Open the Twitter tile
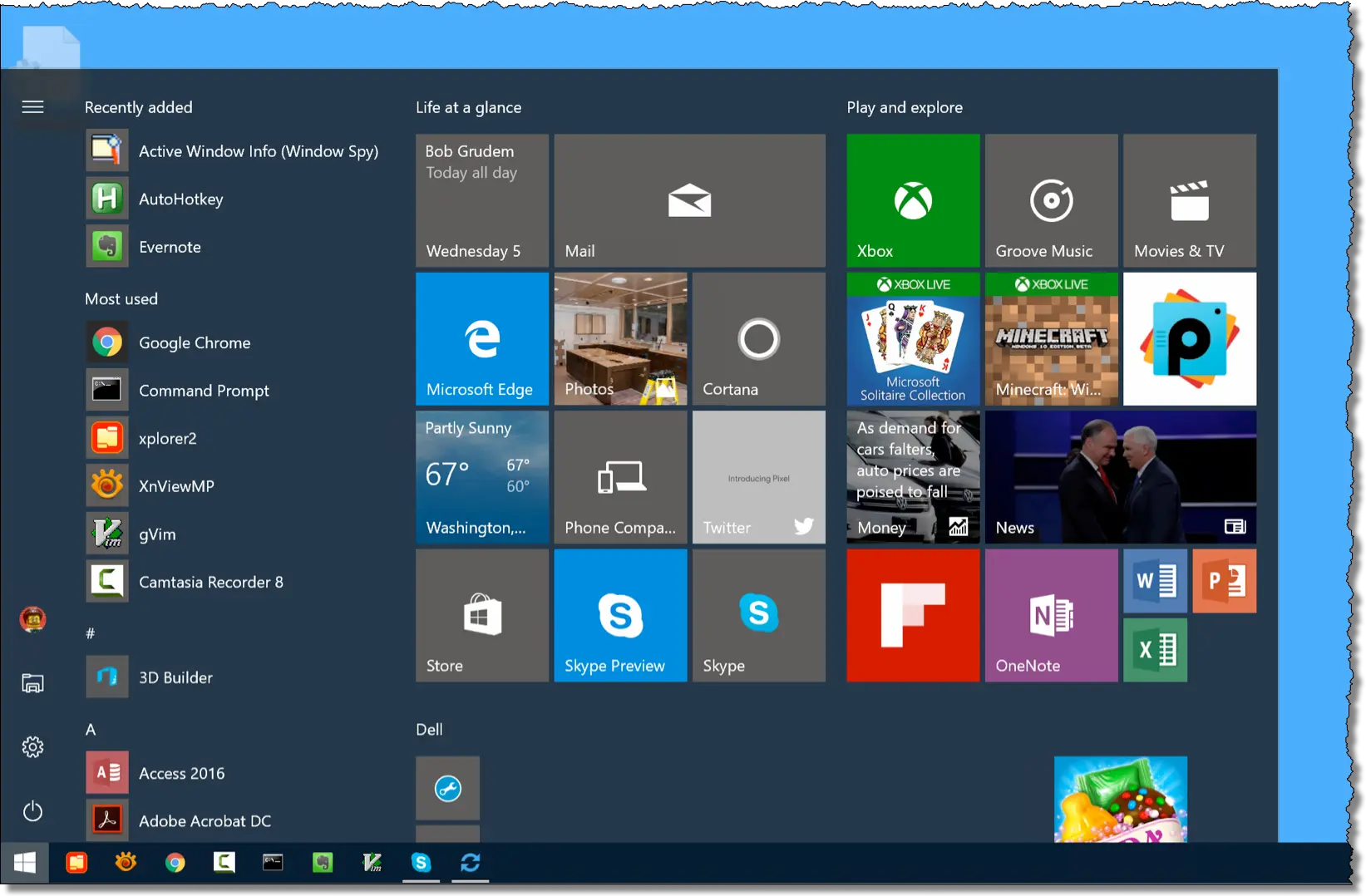Image resolution: width=1366 pixels, height=896 pixels. [759, 477]
